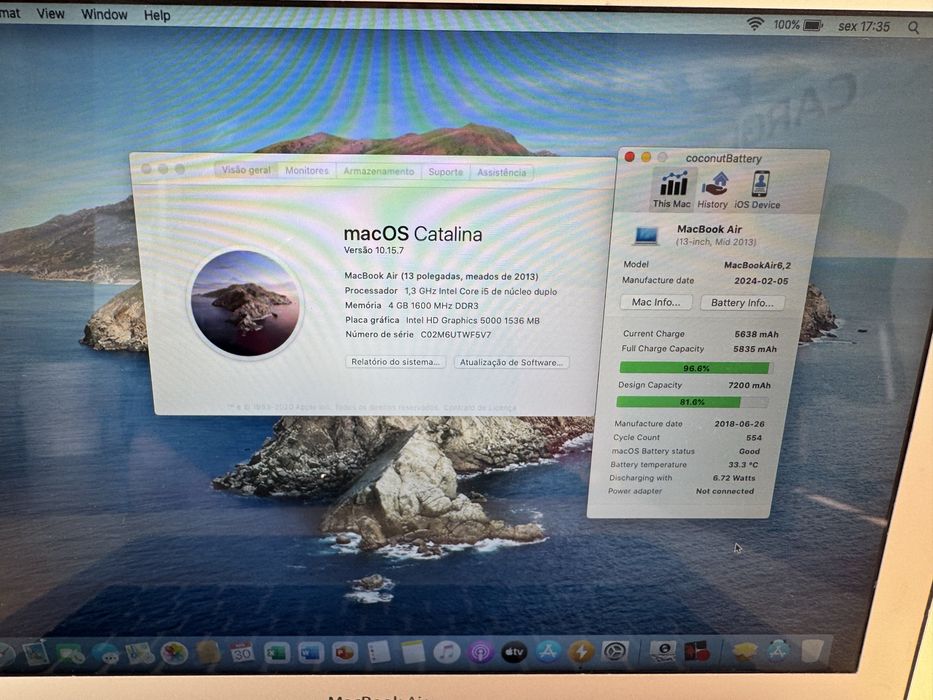The image size is (933, 700).
Task: Click the Cycle Count value 554
Action: click(754, 438)
